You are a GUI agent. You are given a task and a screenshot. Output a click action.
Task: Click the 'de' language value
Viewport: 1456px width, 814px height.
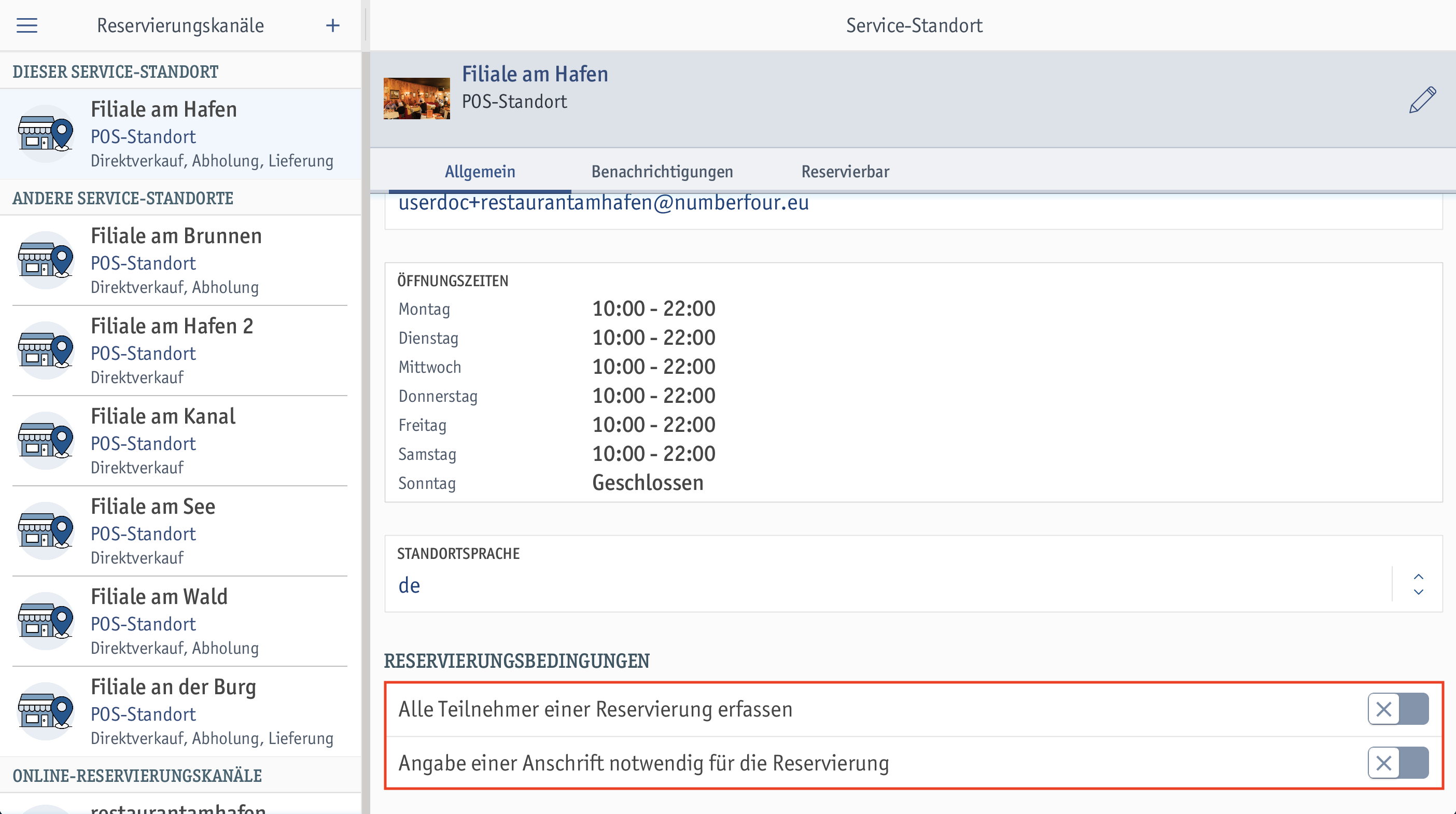point(409,585)
